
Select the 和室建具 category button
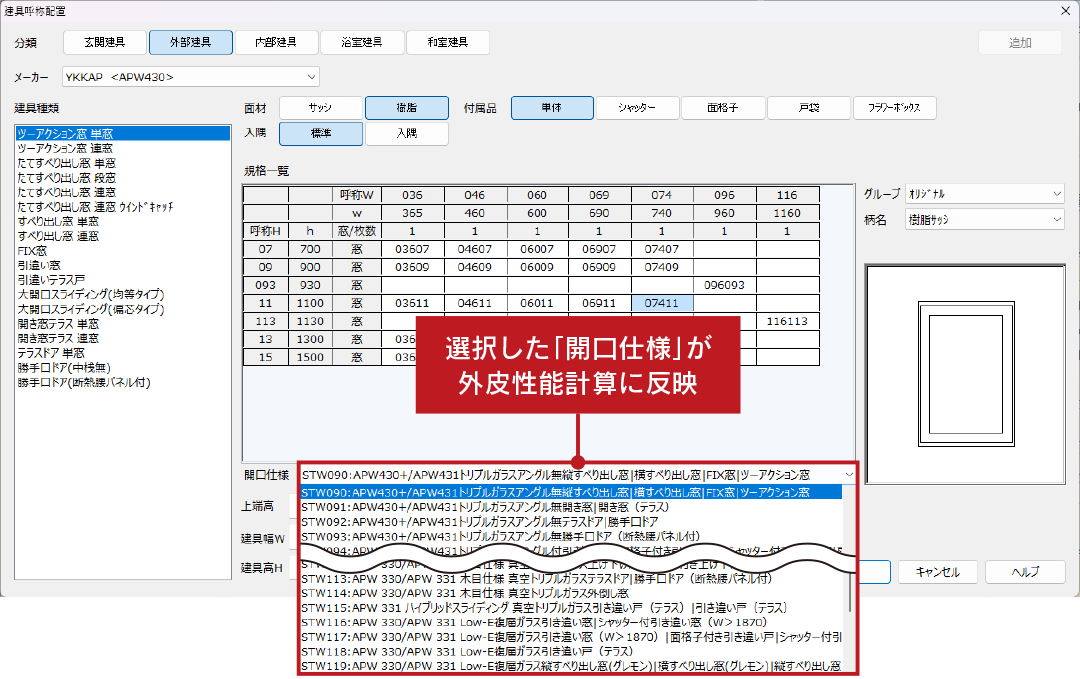point(448,42)
